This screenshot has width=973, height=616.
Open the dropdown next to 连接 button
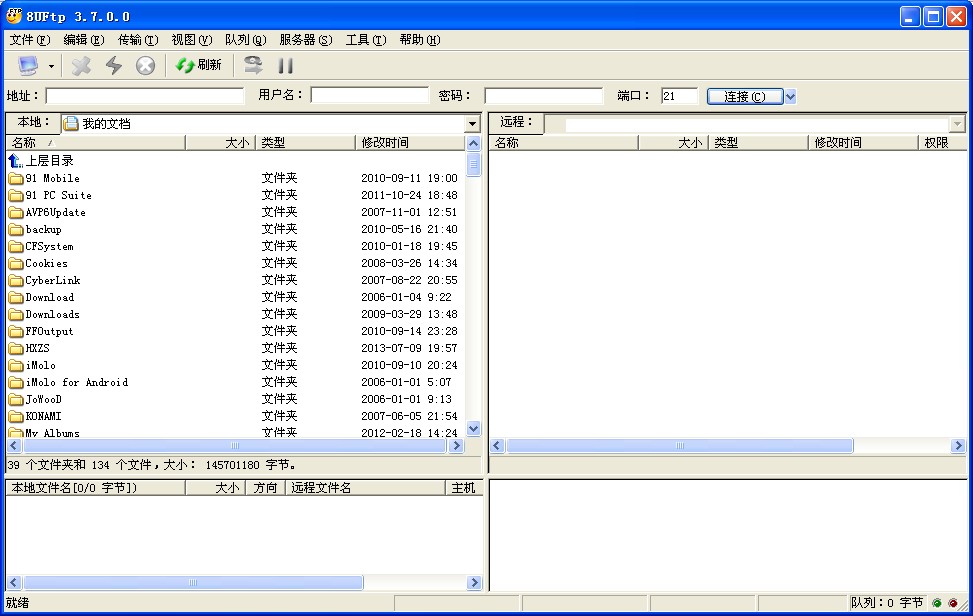[789, 96]
